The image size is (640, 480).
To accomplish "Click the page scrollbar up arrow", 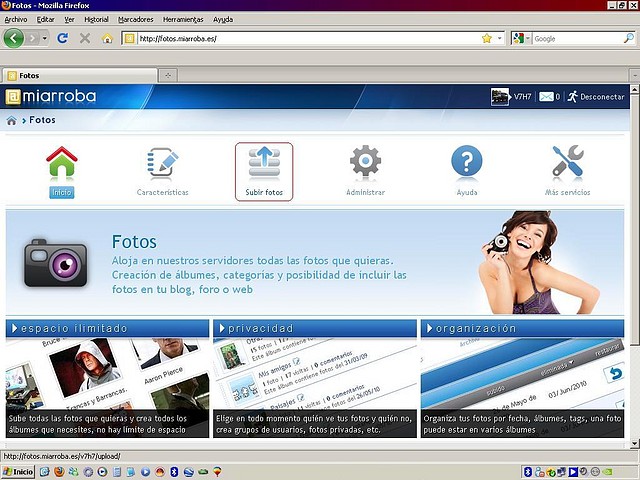I will [x=634, y=89].
